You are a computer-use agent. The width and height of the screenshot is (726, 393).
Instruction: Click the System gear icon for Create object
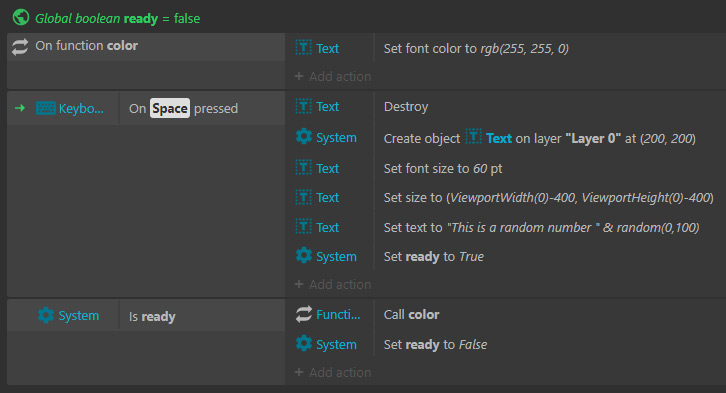[x=304, y=137]
